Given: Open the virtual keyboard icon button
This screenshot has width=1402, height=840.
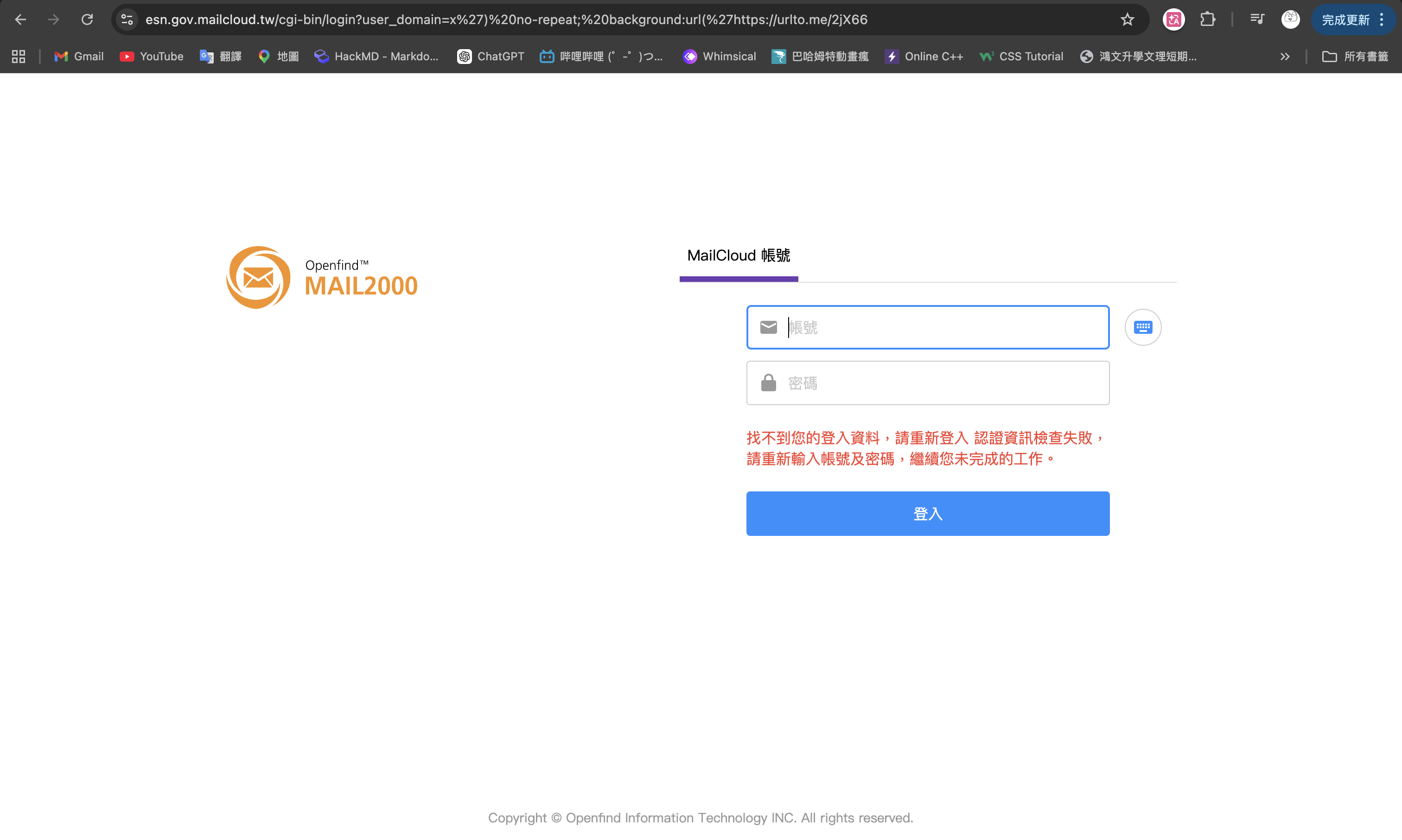Looking at the screenshot, I should point(1143,327).
